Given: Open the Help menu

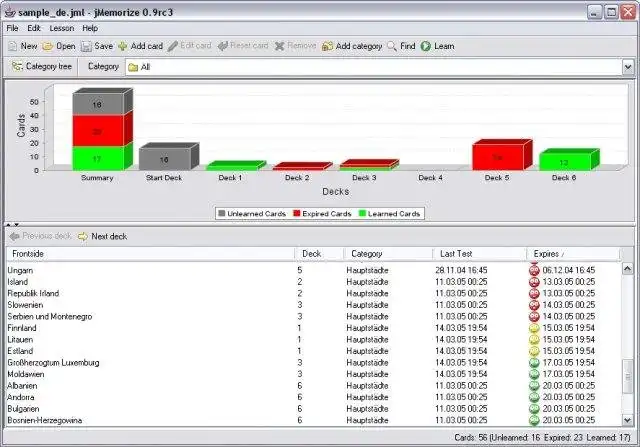Looking at the screenshot, I should tap(90, 28).
